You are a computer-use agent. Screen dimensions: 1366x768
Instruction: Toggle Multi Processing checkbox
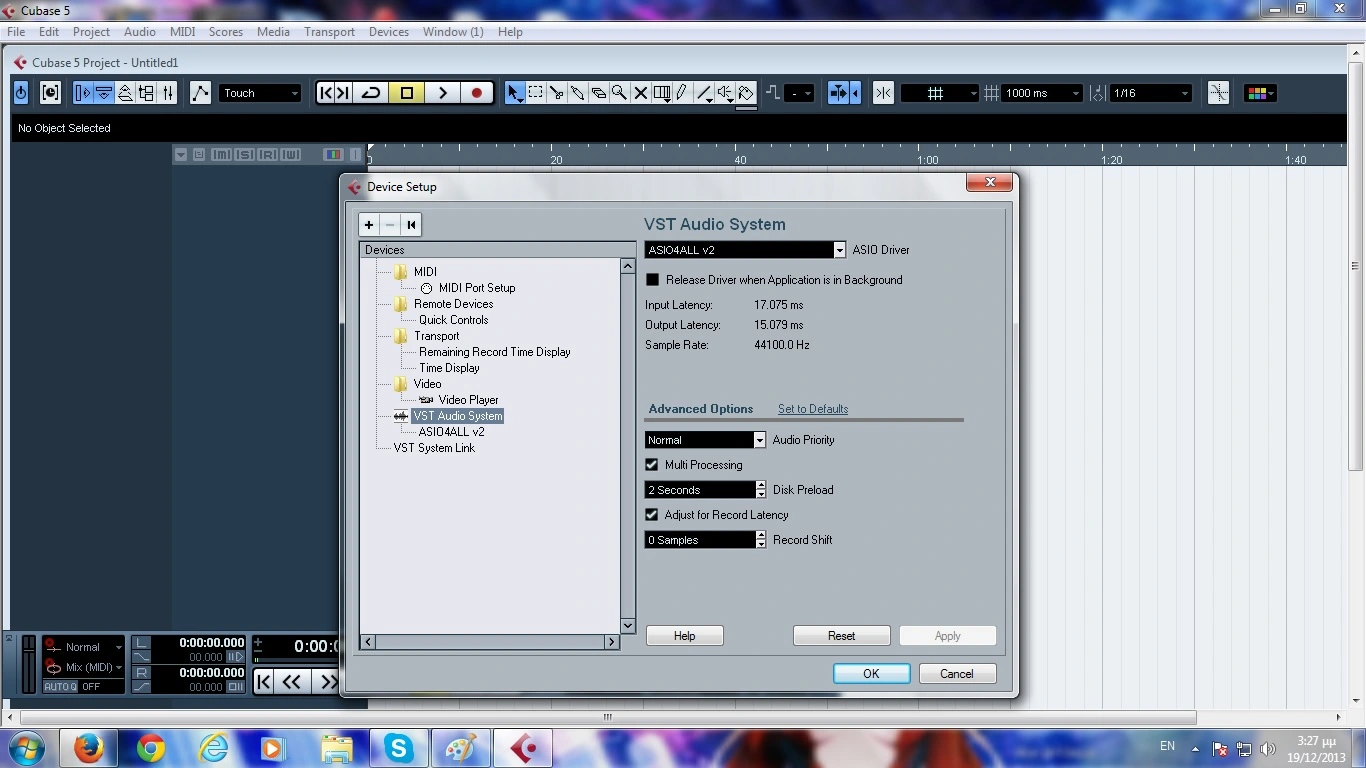point(652,465)
